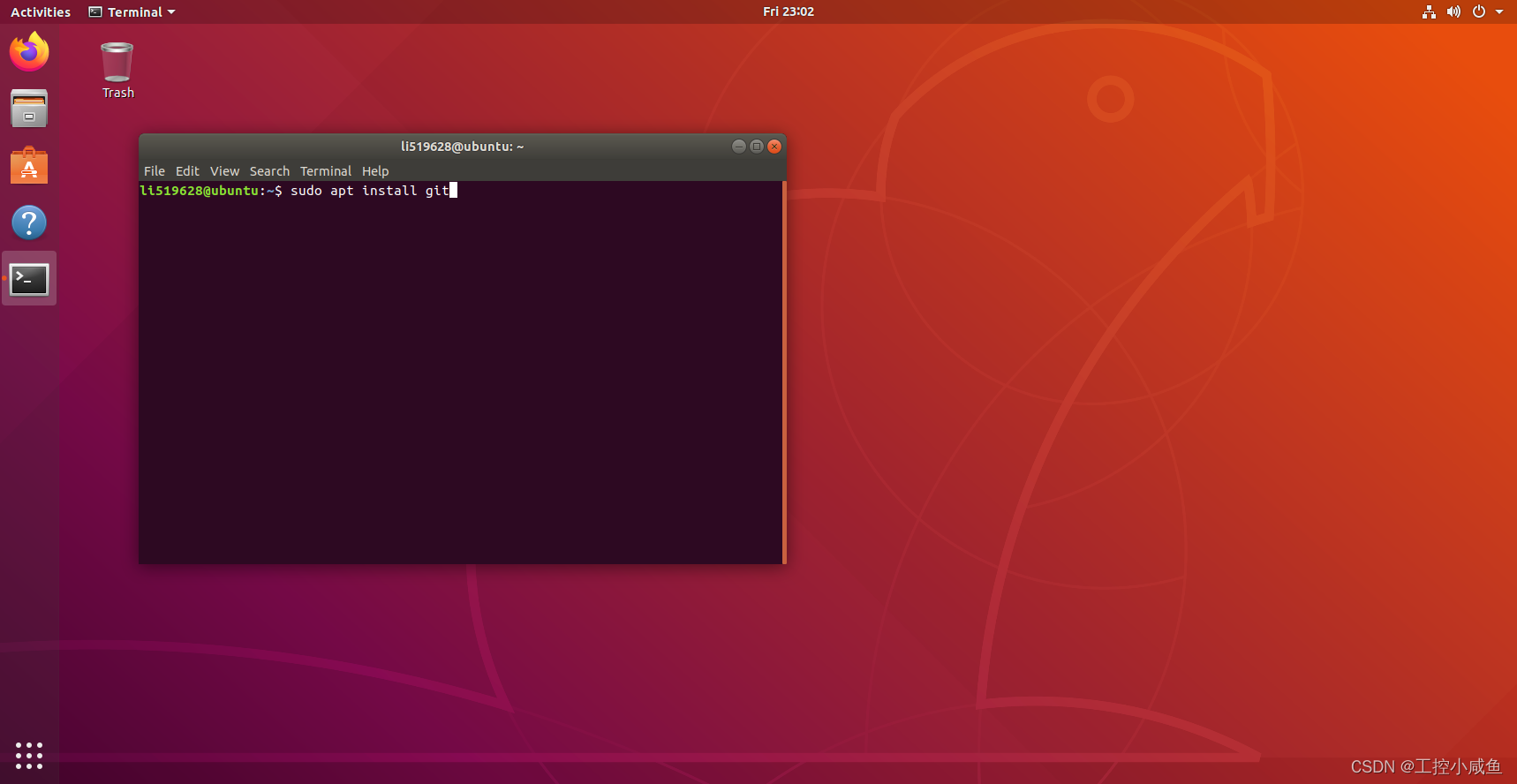Image resolution: width=1517 pixels, height=784 pixels.
Task: Open the Fri 23:02 clock calendar
Action: point(789,11)
